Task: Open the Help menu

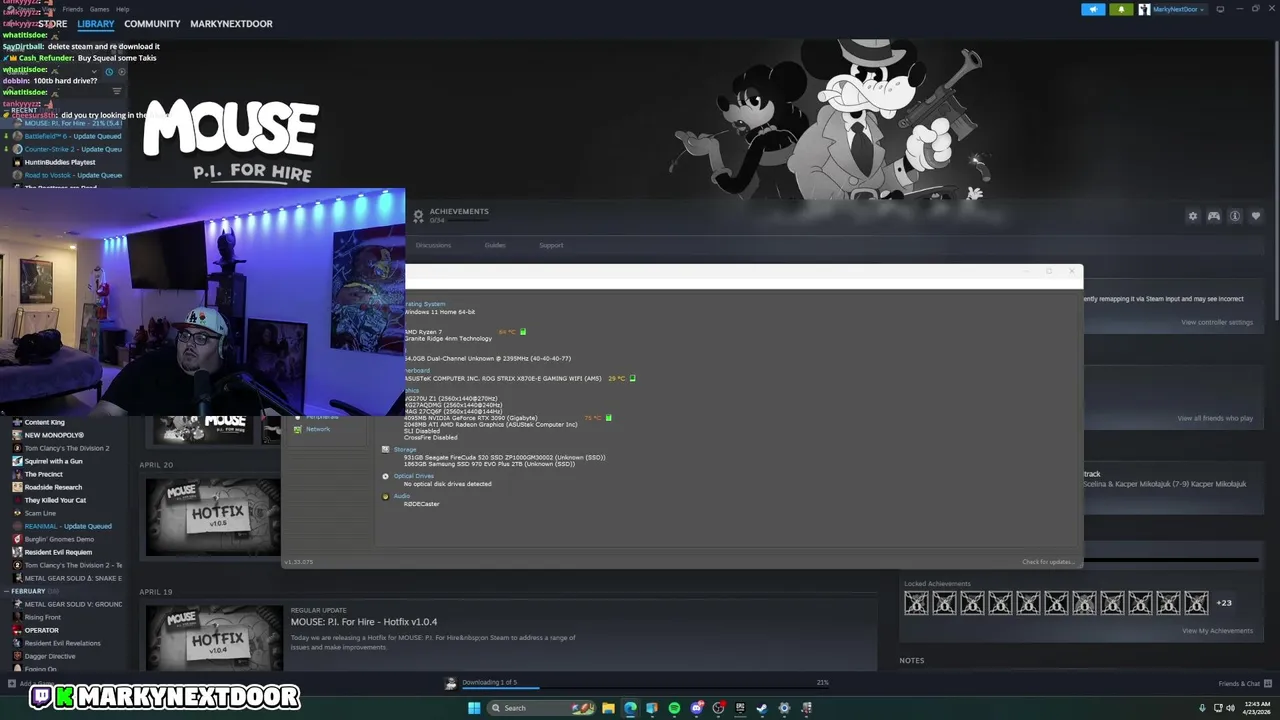Action: point(122,9)
